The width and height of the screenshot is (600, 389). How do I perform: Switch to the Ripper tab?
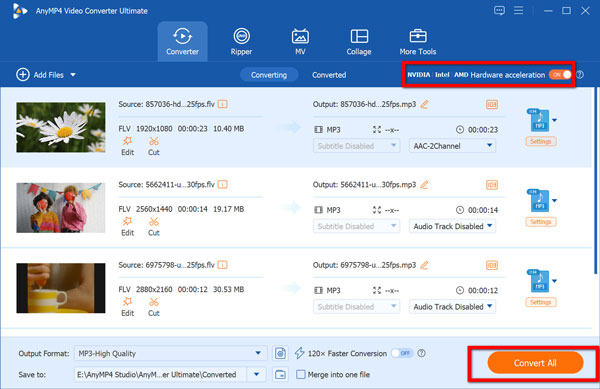pyautogui.click(x=241, y=41)
